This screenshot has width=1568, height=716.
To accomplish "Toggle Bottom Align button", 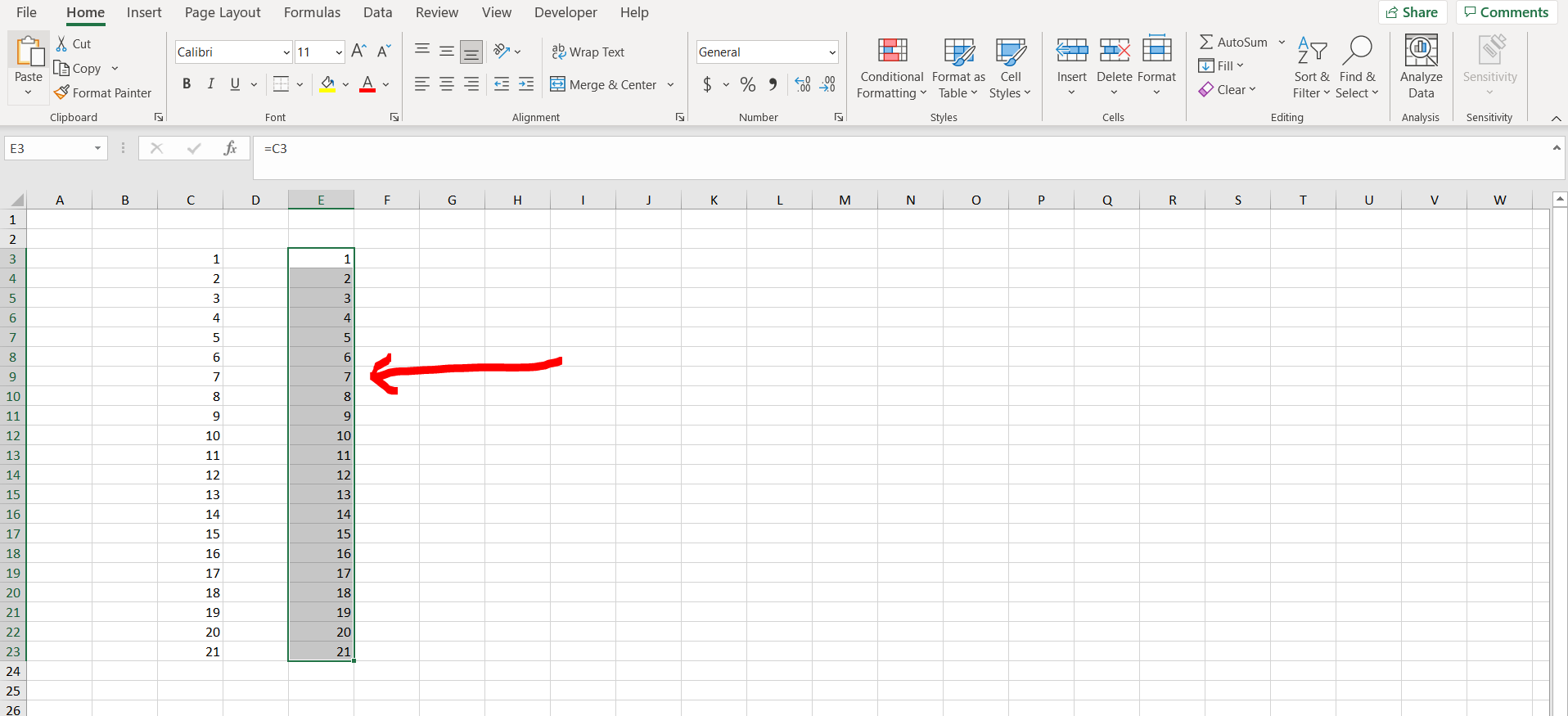I will tap(471, 52).
